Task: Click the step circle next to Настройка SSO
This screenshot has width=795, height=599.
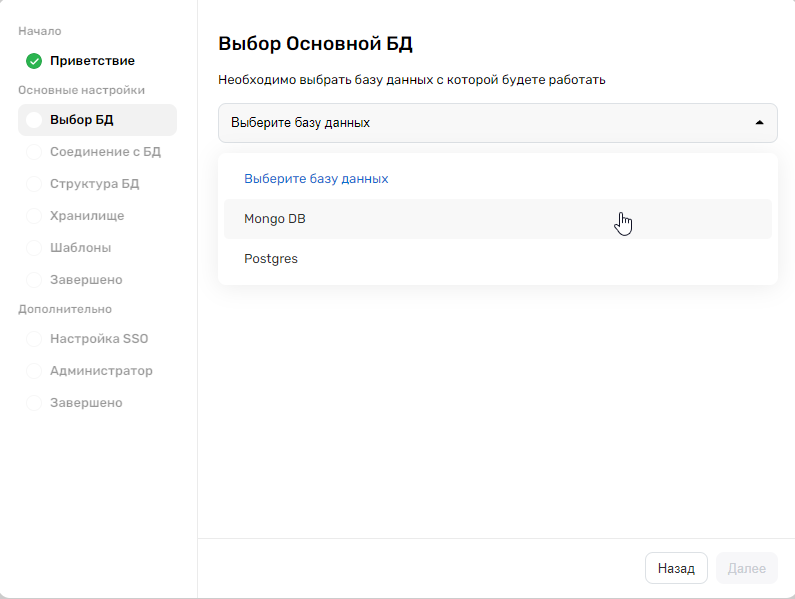Action: (x=34, y=338)
